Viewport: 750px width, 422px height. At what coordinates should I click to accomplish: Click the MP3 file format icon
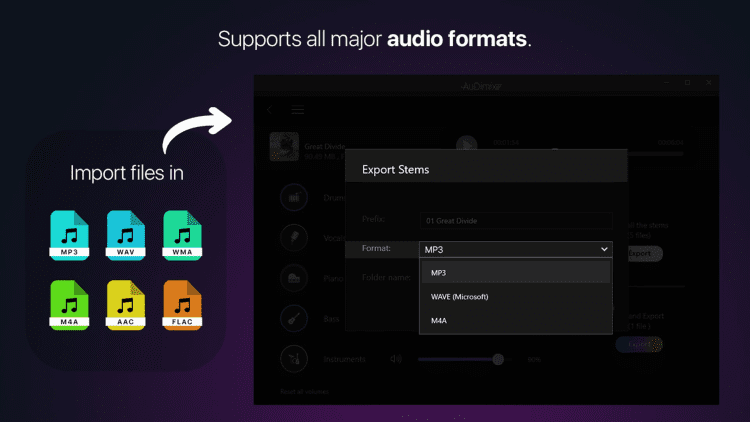(x=69, y=235)
